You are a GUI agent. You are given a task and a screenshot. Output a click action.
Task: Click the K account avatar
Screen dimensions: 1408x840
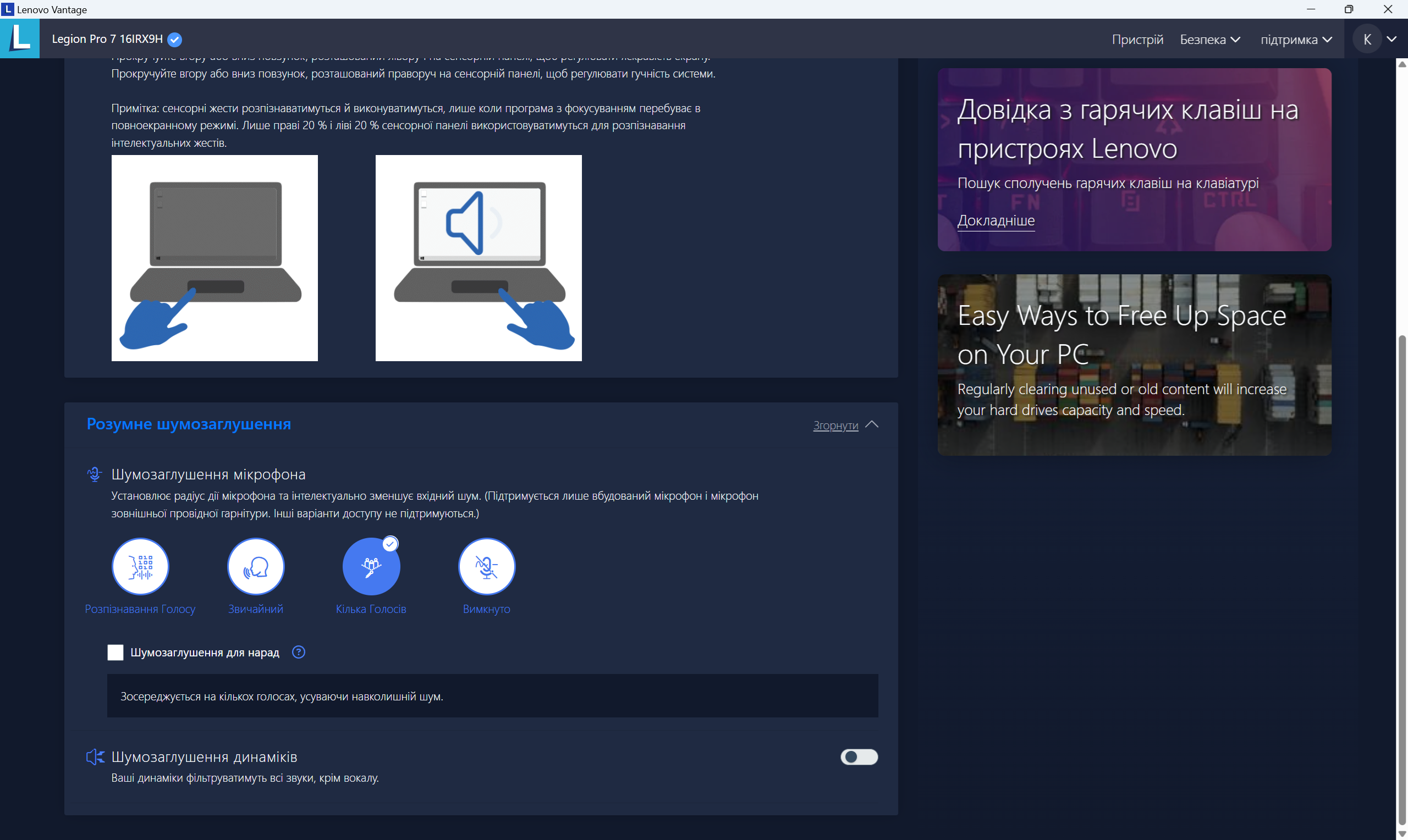(x=1367, y=39)
